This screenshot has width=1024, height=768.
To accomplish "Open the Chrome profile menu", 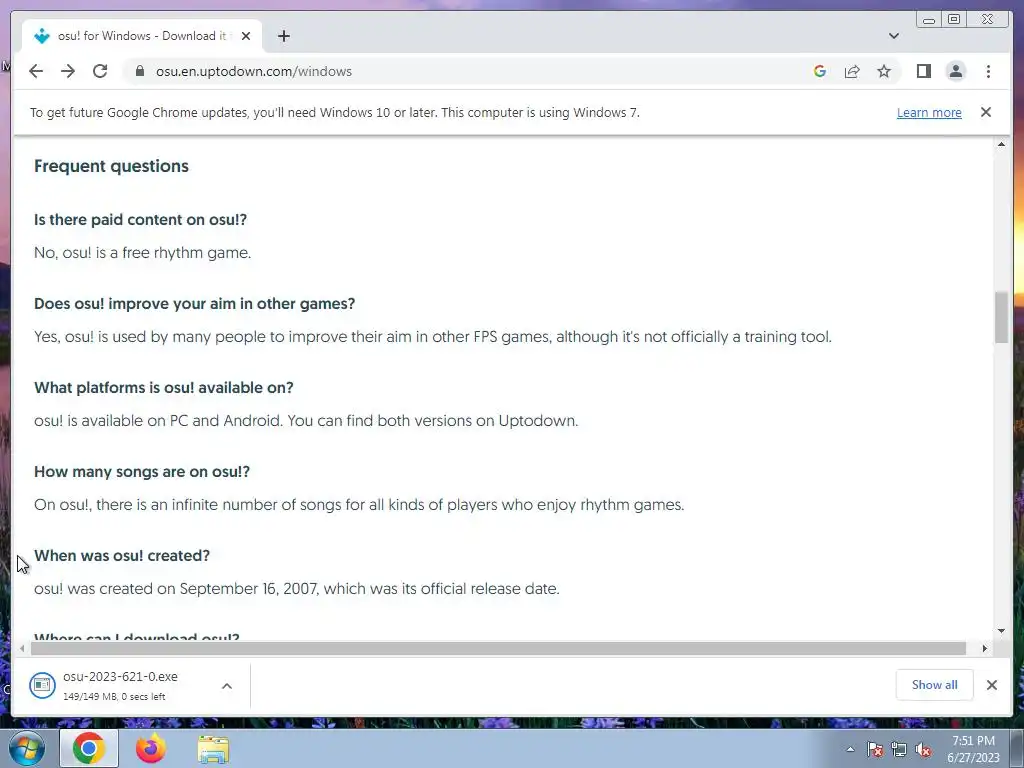I will [955, 71].
